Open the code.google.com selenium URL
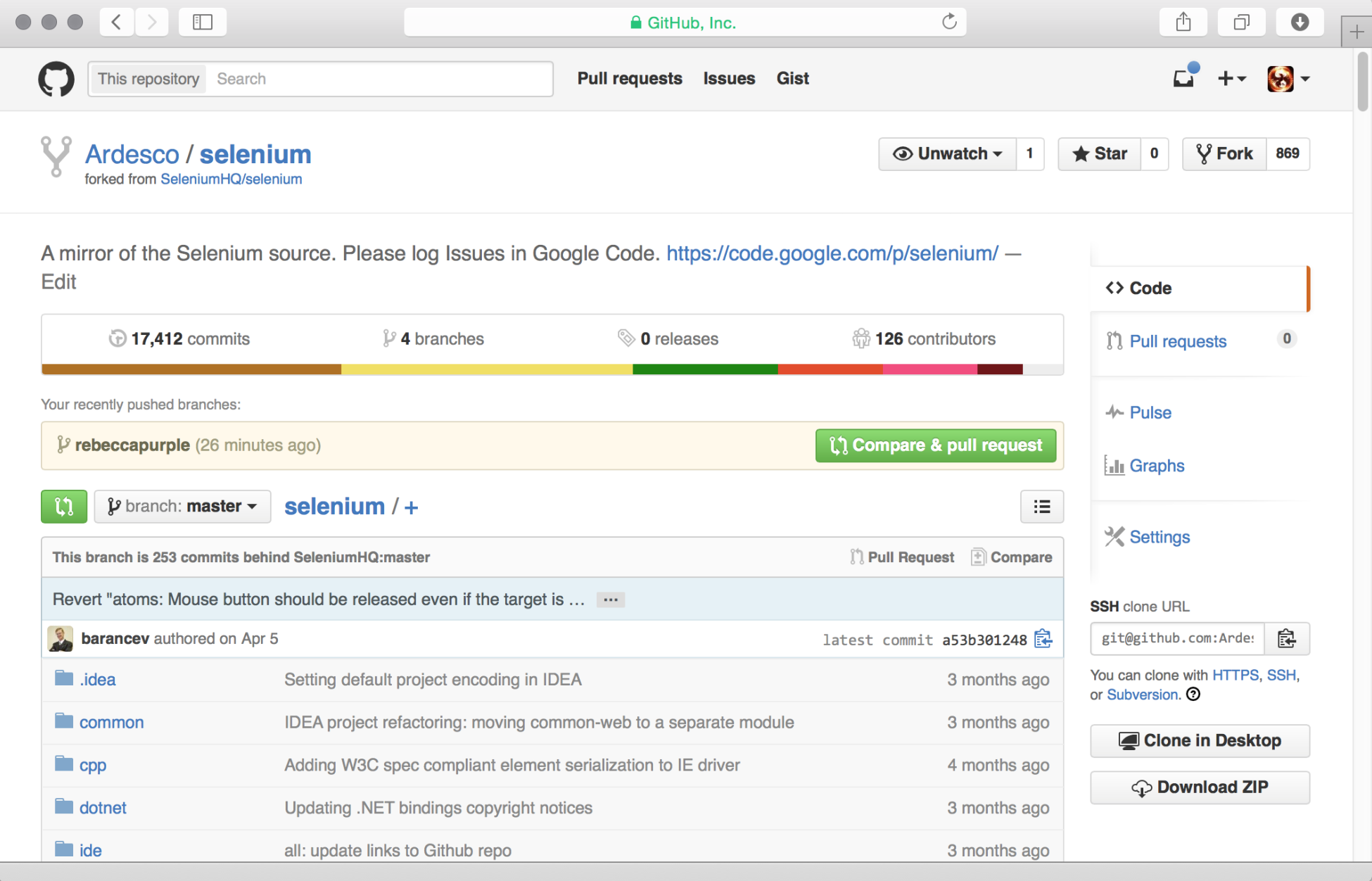1372x881 pixels. (x=832, y=253)
